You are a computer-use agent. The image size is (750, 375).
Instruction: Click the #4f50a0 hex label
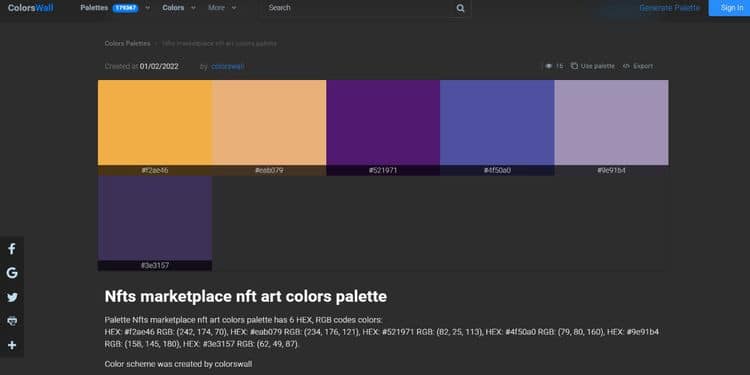click(x=497, y=170)
